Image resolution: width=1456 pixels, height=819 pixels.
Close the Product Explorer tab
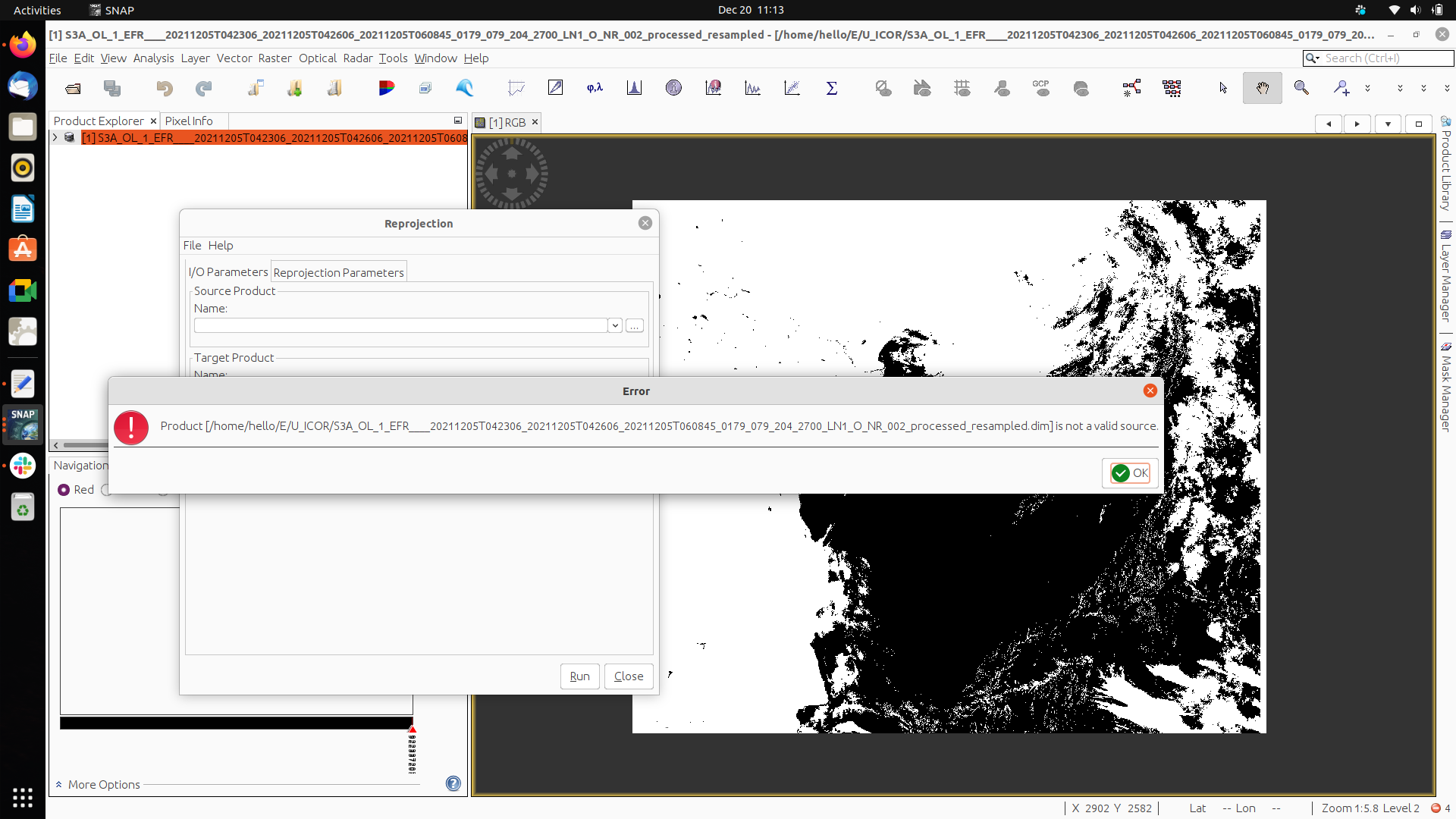tap(153, 121)
